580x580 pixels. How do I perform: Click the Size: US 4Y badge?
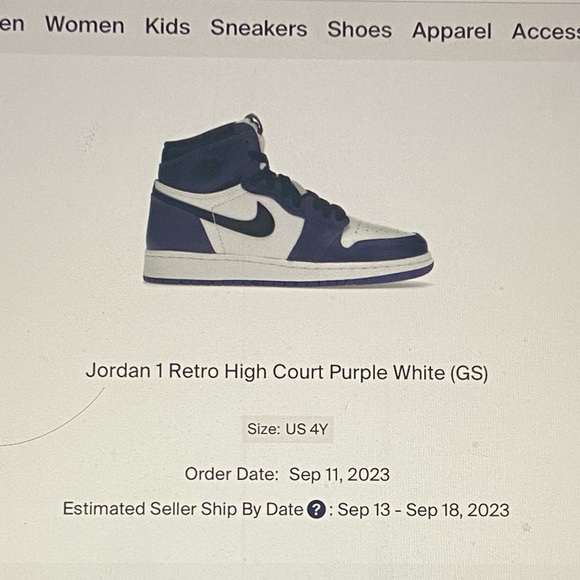coord(287,429)
